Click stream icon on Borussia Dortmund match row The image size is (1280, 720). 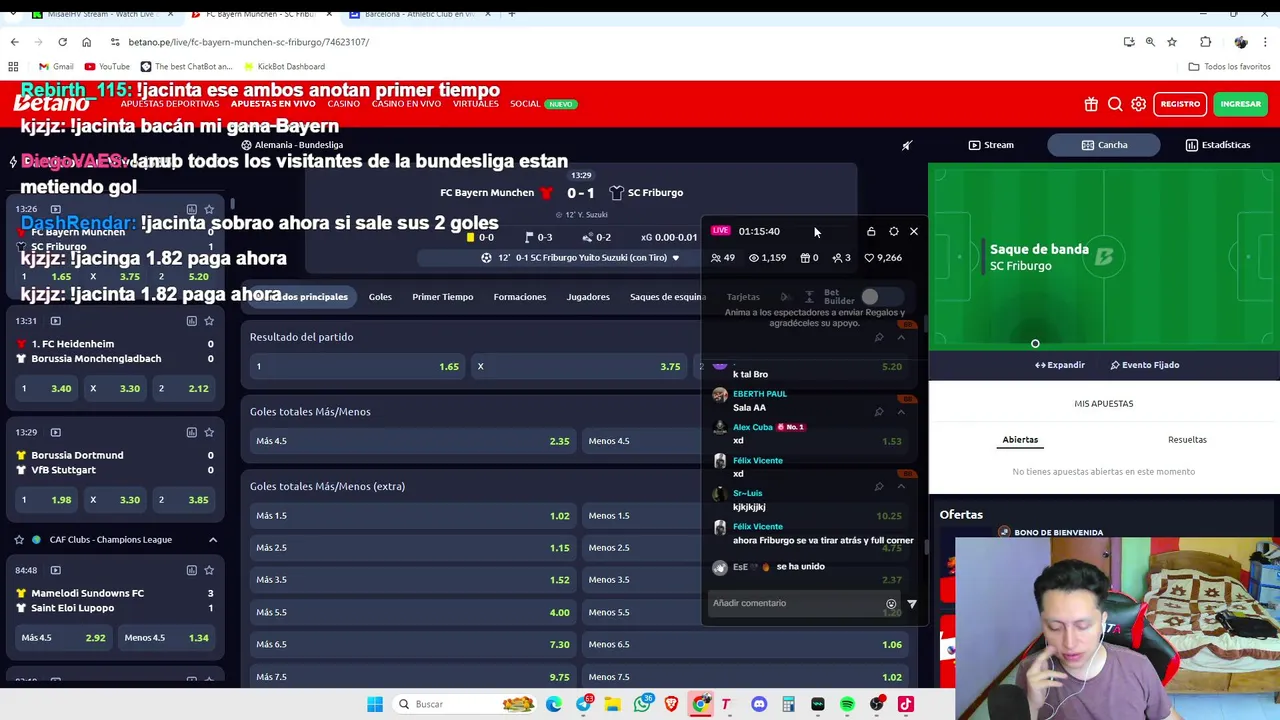(55, 432)
